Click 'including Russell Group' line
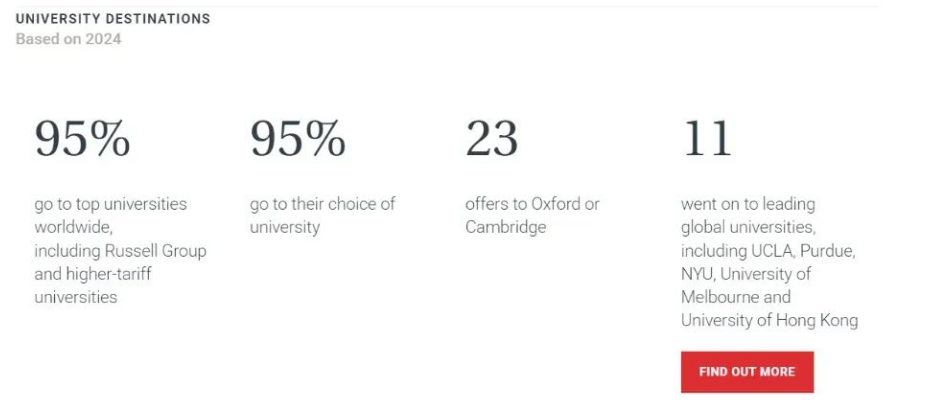Image resolution: width=934 pixels, height=420 pixels. [x=120, y=251]
